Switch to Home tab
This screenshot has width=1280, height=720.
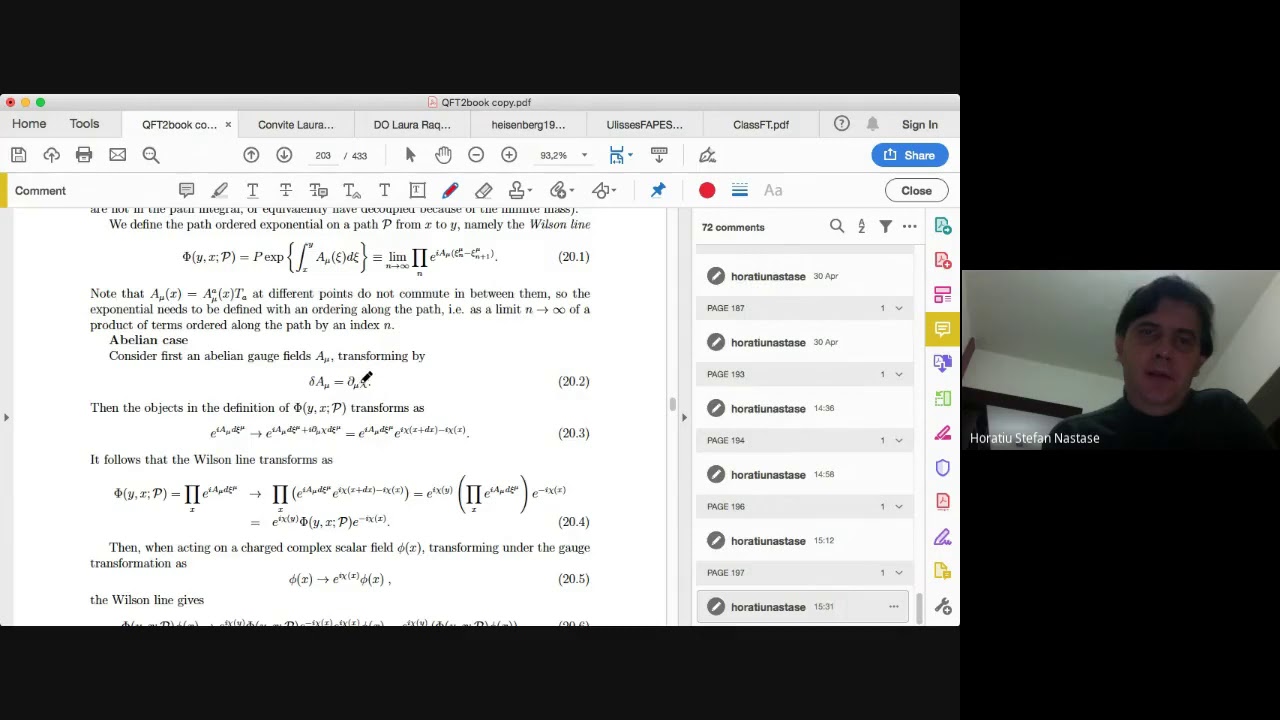click(x=29, y=124)
